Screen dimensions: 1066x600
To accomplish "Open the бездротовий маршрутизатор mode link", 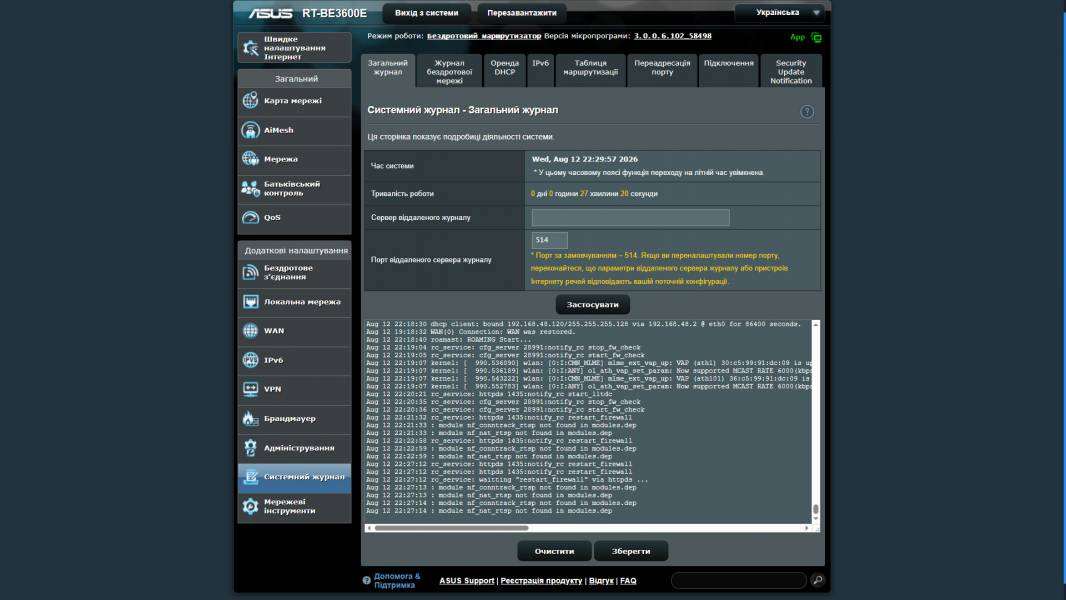I will pos(484,36).
